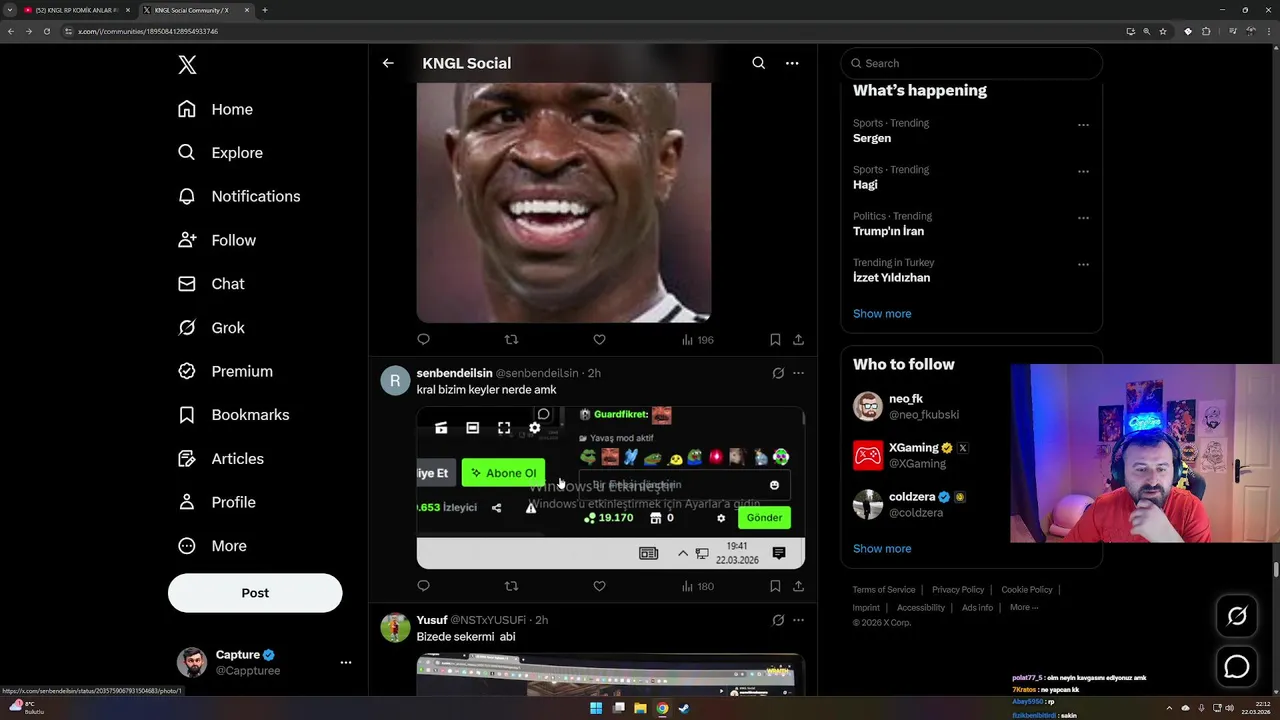Click Show more under What's happening
The image size is (1280, 720).
[x=882, y=314]
